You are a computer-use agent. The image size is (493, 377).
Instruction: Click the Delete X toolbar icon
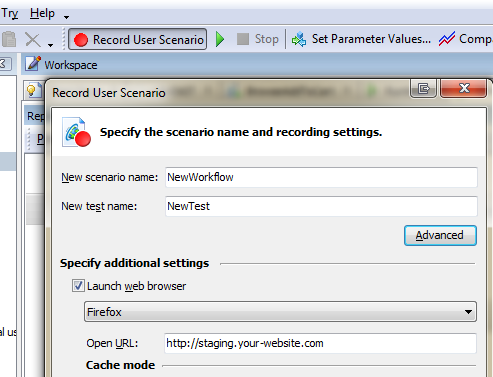coord(33,40)
